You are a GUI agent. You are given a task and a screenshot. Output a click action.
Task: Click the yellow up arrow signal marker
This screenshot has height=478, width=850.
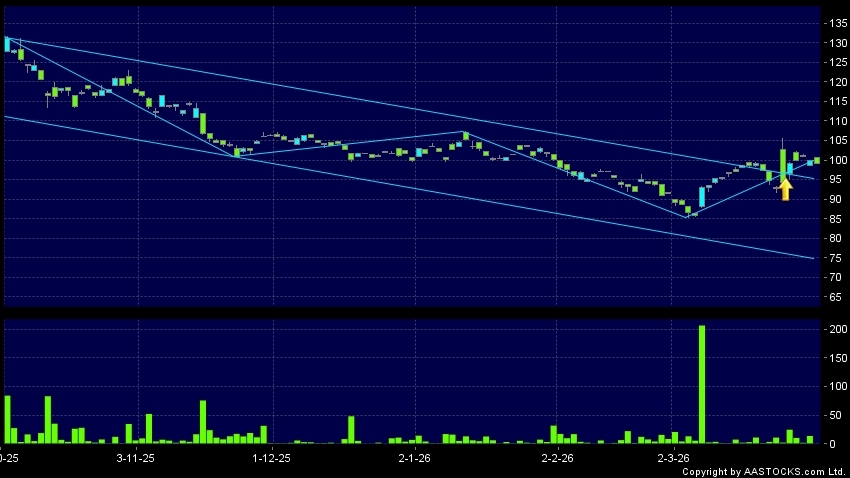click(785, 189)
